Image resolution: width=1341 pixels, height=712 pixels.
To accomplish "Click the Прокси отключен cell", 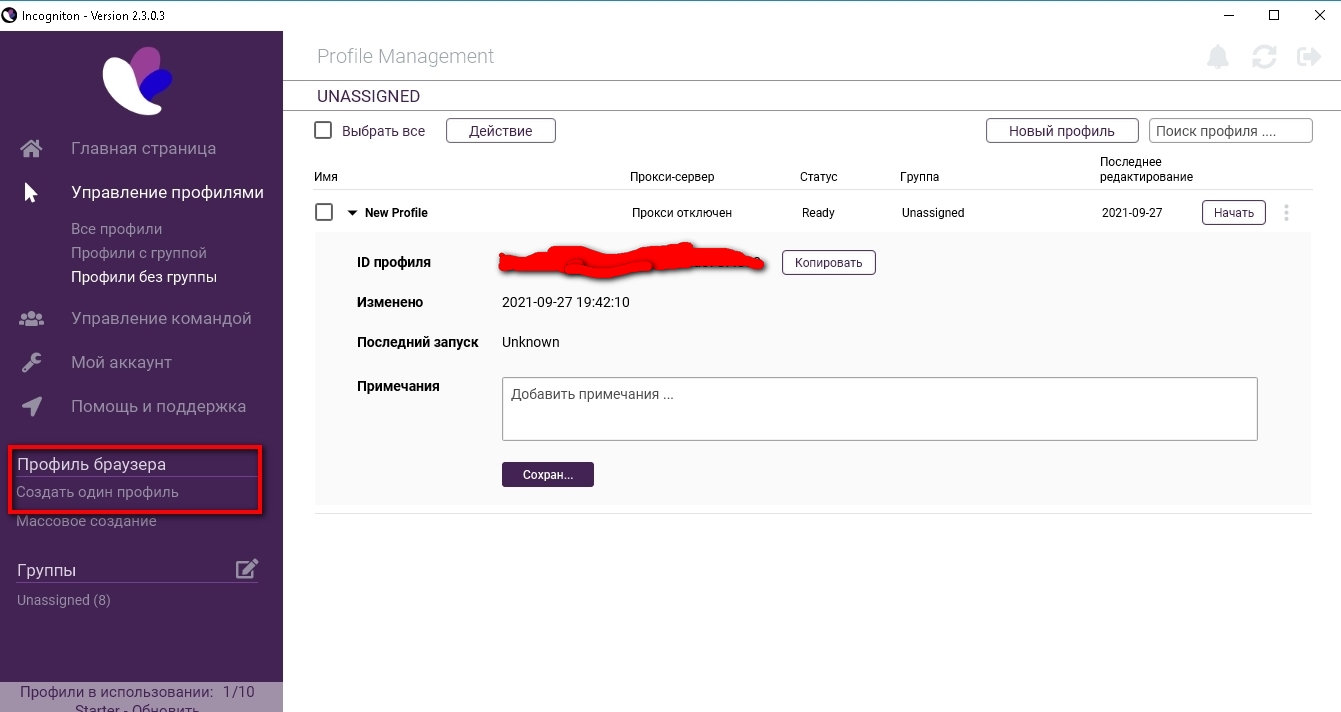I will (x=682, y=213).
